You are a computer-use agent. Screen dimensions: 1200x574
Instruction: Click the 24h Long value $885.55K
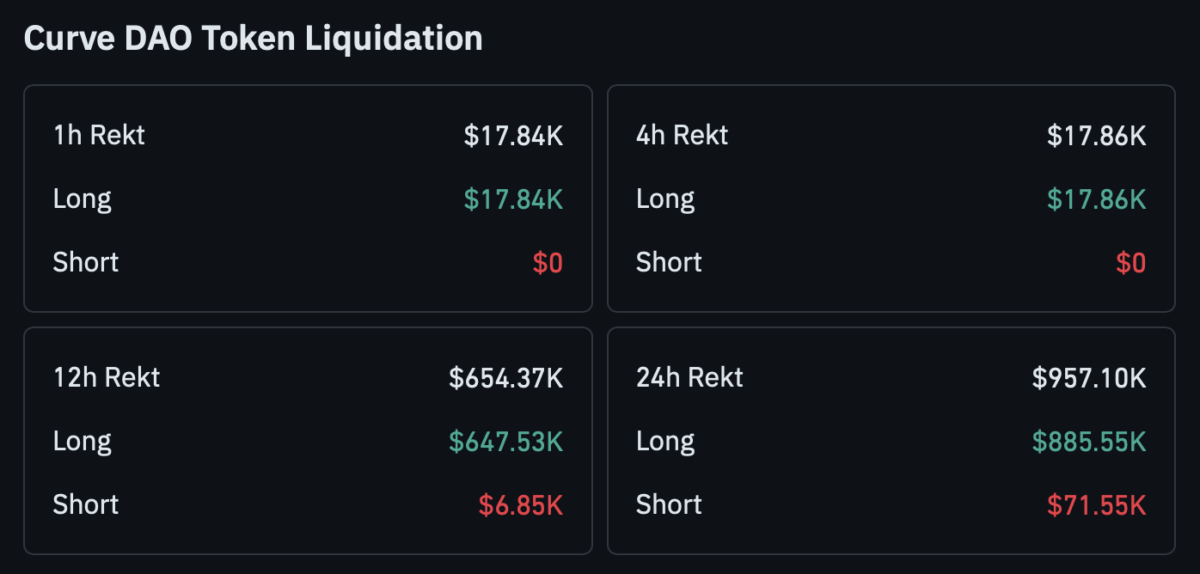pyautogui.click(x=1089, y=441)
